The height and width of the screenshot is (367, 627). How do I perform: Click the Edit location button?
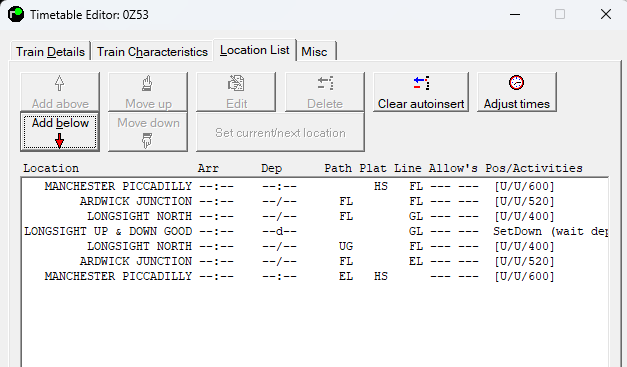click(236, 92)
